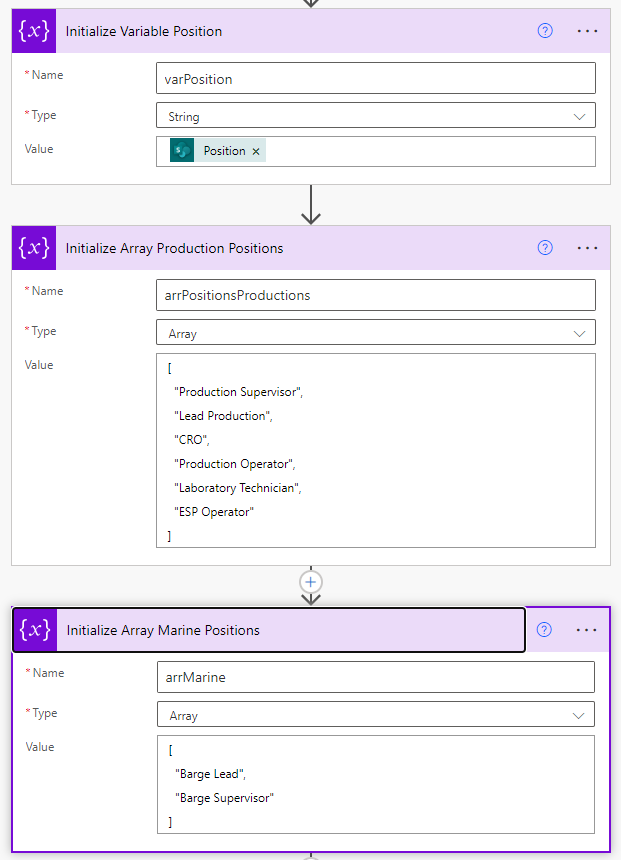Click the insert step plus icon between actions
The height and width of the screenshot is (860, 621).
pyautogui.click(x=310, y=581)
